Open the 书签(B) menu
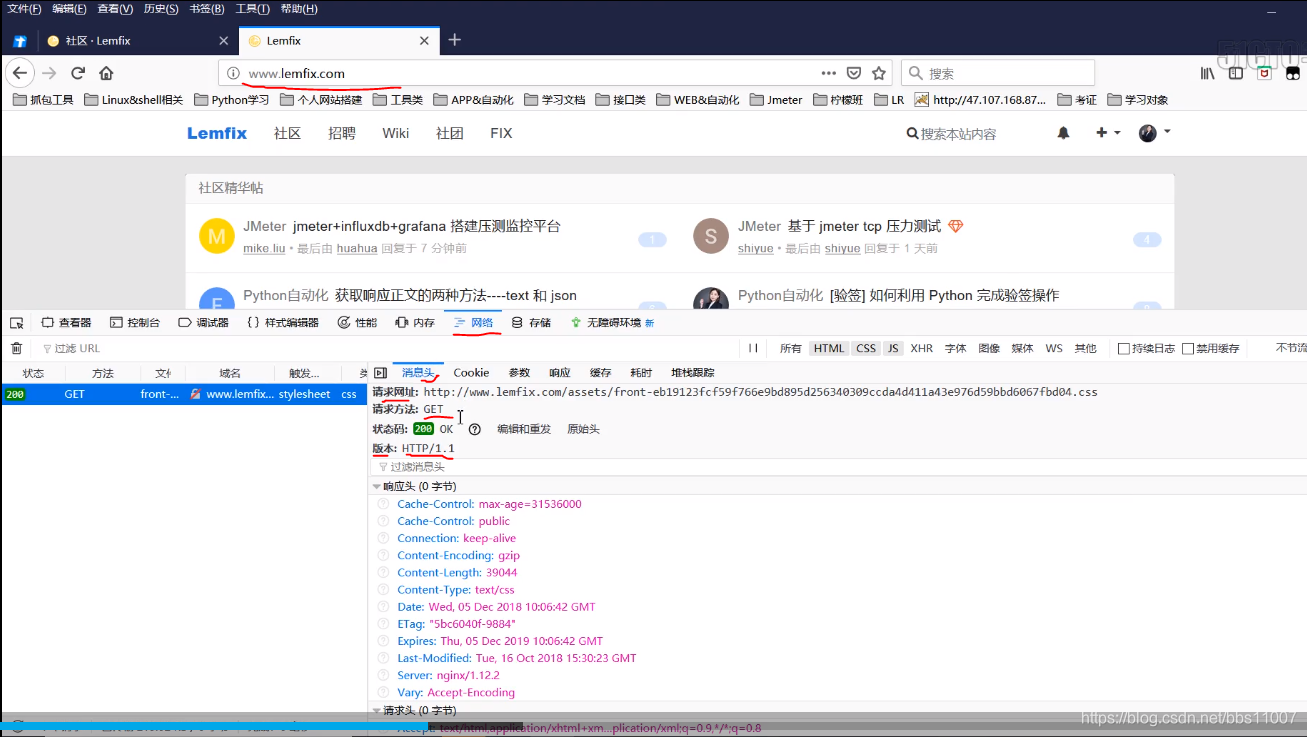This screenshot has width=1307, height=737. click(207, 9)
